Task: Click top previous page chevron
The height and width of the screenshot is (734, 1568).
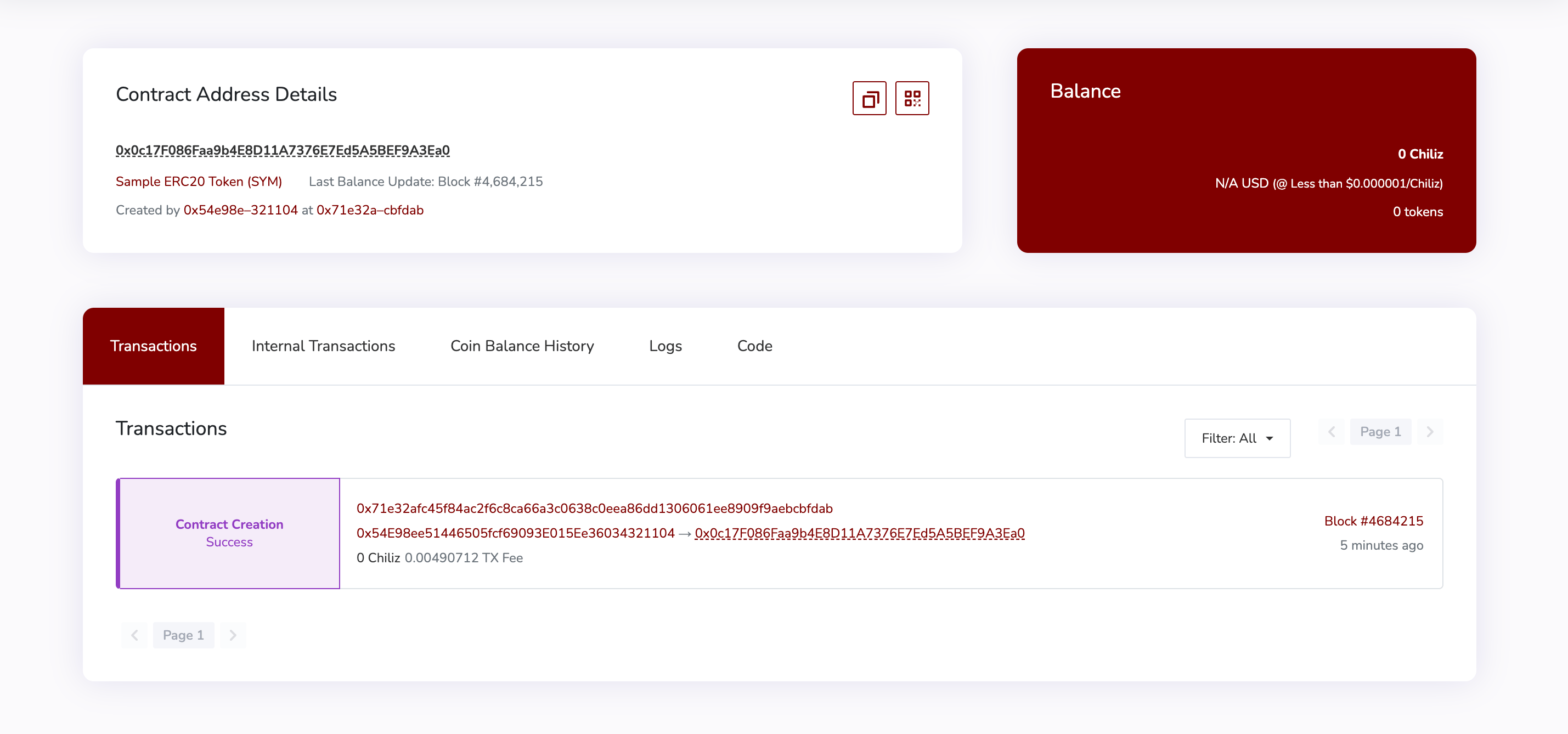Action: coord(1331,432)
